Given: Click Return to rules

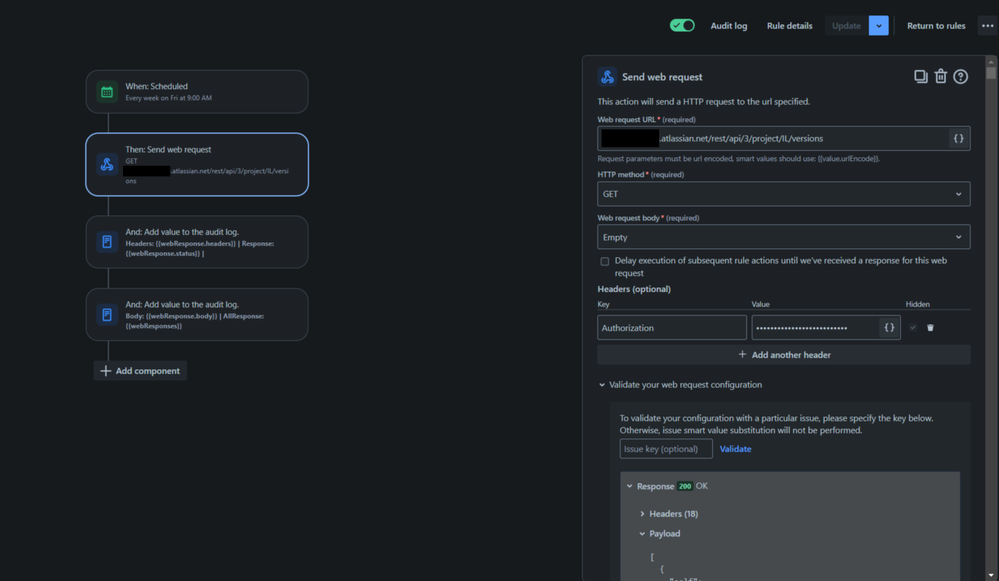Looking at the screenshot, I should 936,26.
